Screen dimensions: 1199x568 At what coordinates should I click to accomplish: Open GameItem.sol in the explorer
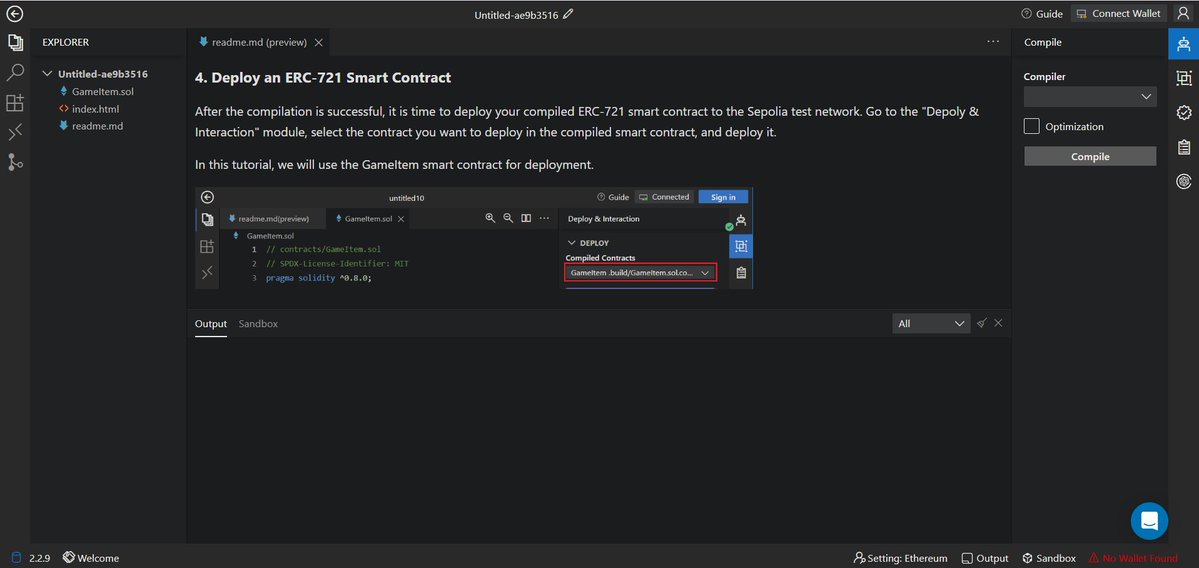[102, 92]
